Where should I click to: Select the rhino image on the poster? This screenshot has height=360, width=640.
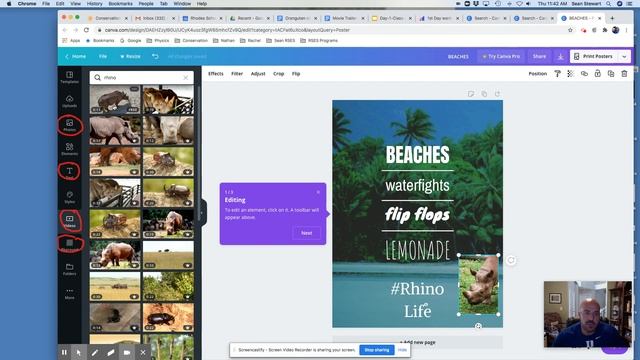coord(478,284)
